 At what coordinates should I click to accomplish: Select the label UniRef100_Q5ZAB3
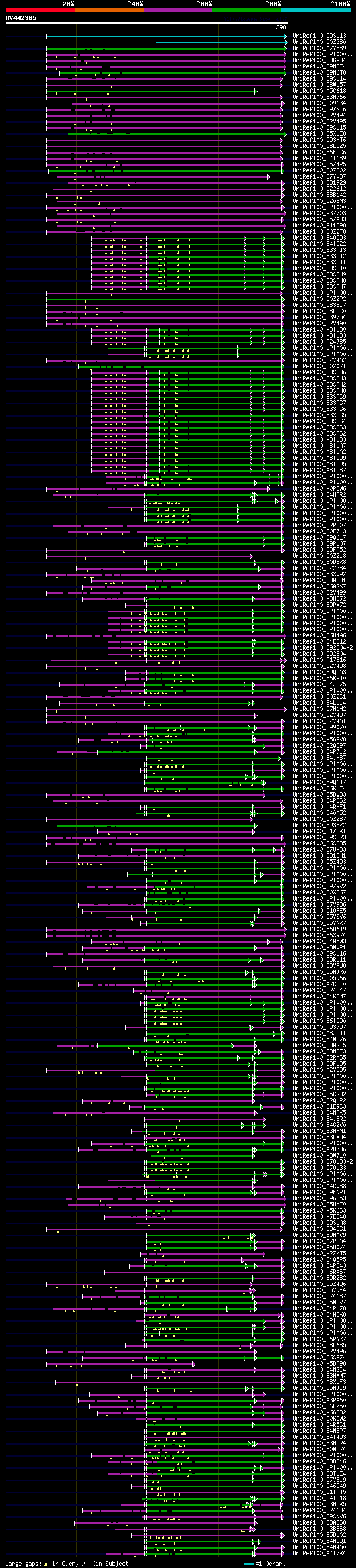(319, 220)
